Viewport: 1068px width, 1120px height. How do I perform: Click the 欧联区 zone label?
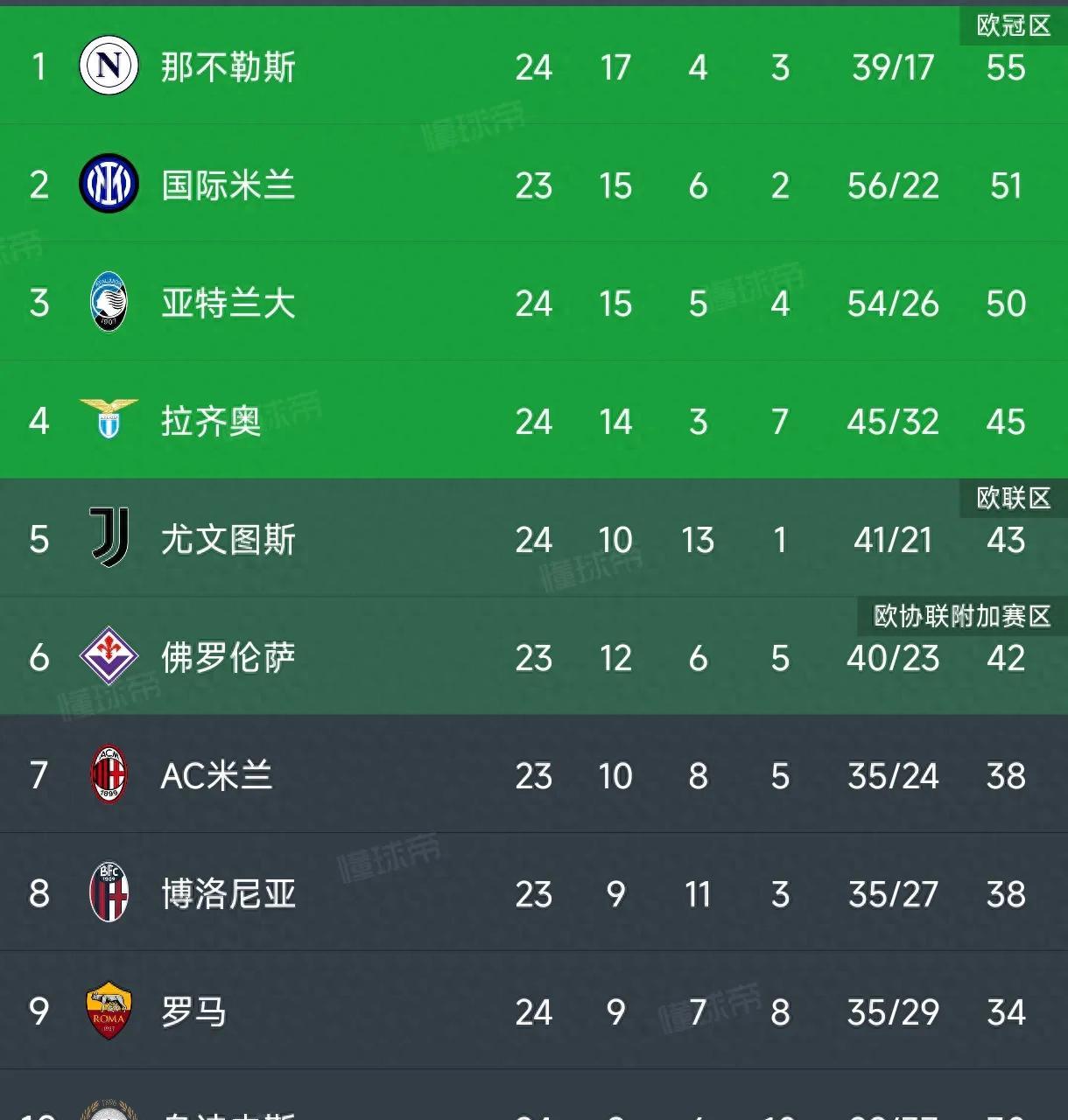(x=1014, y=498)
